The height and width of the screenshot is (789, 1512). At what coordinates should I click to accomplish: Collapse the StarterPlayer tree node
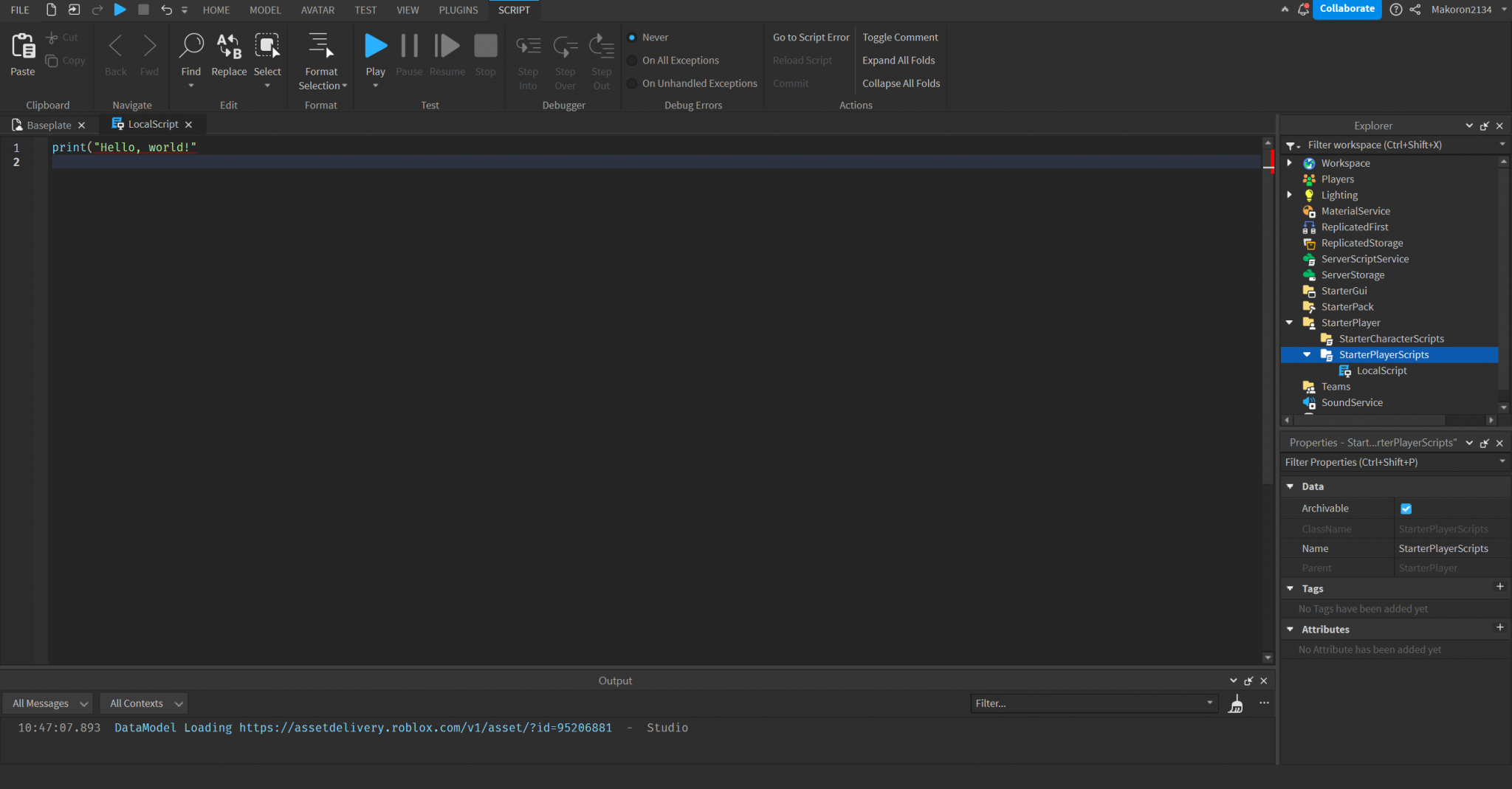click(x=1290, y=323)
